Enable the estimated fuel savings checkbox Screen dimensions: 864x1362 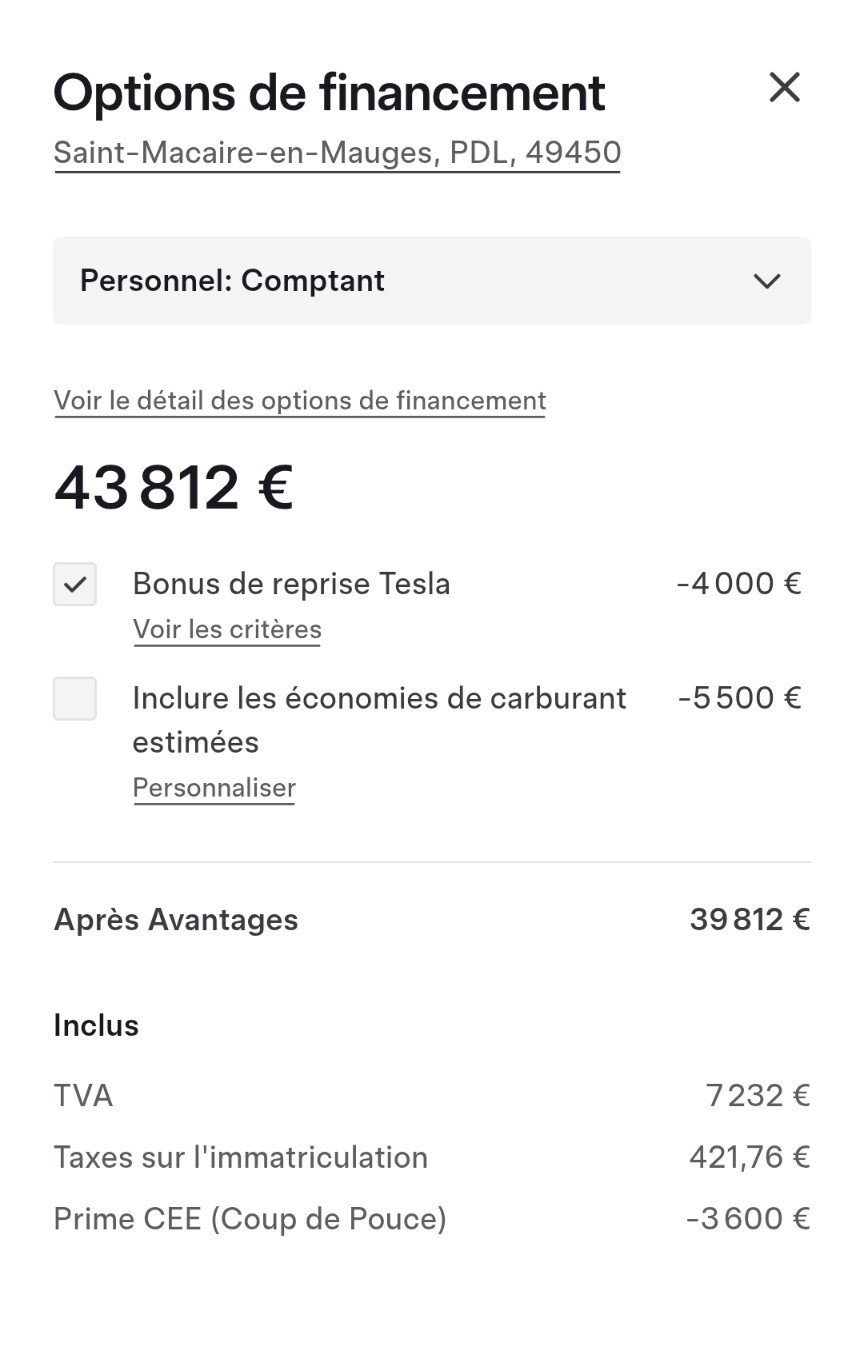click(x=75, y=699)
